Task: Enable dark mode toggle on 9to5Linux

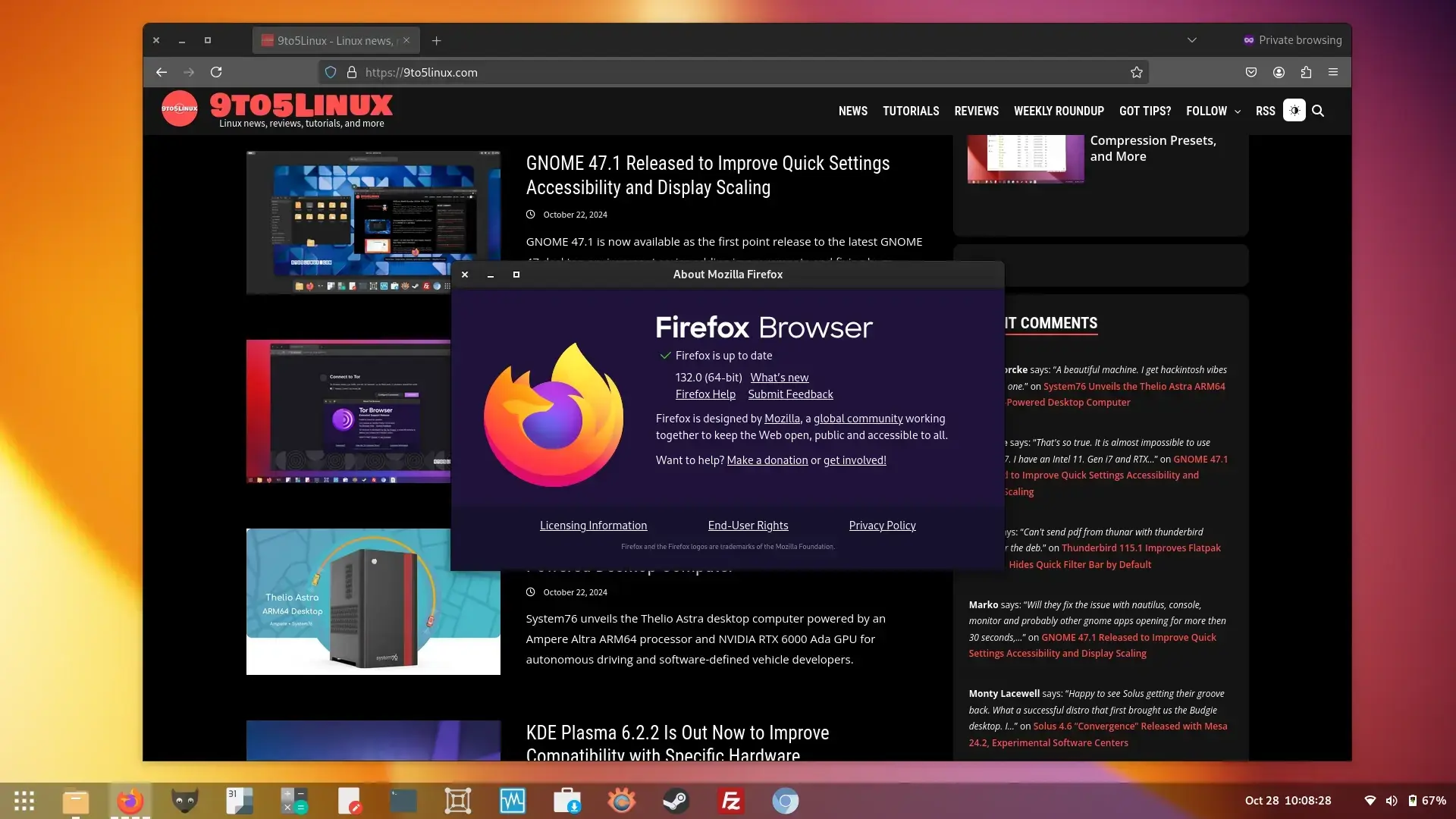Action: click(x=1294, y=110)
